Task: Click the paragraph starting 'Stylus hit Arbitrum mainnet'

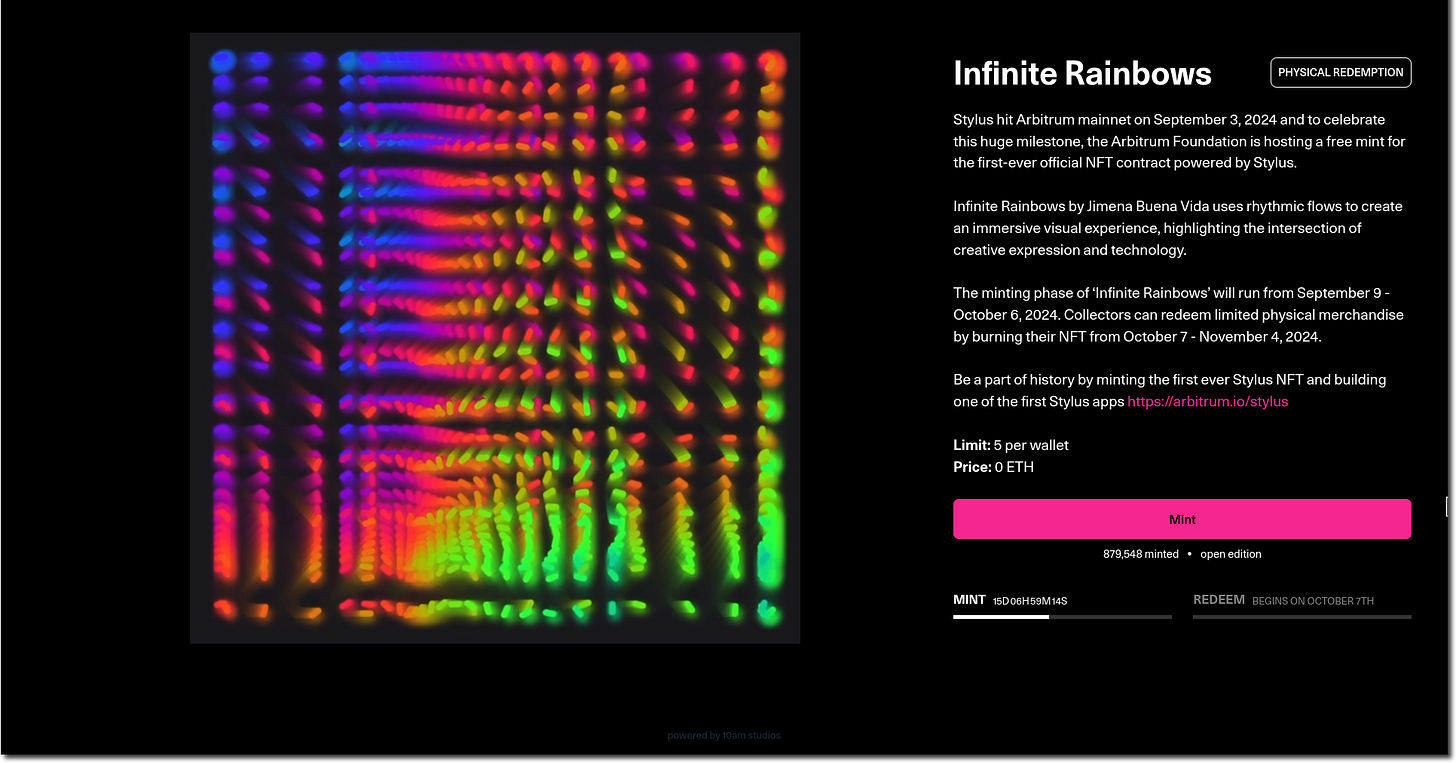Action: (x=1180, y=141)
